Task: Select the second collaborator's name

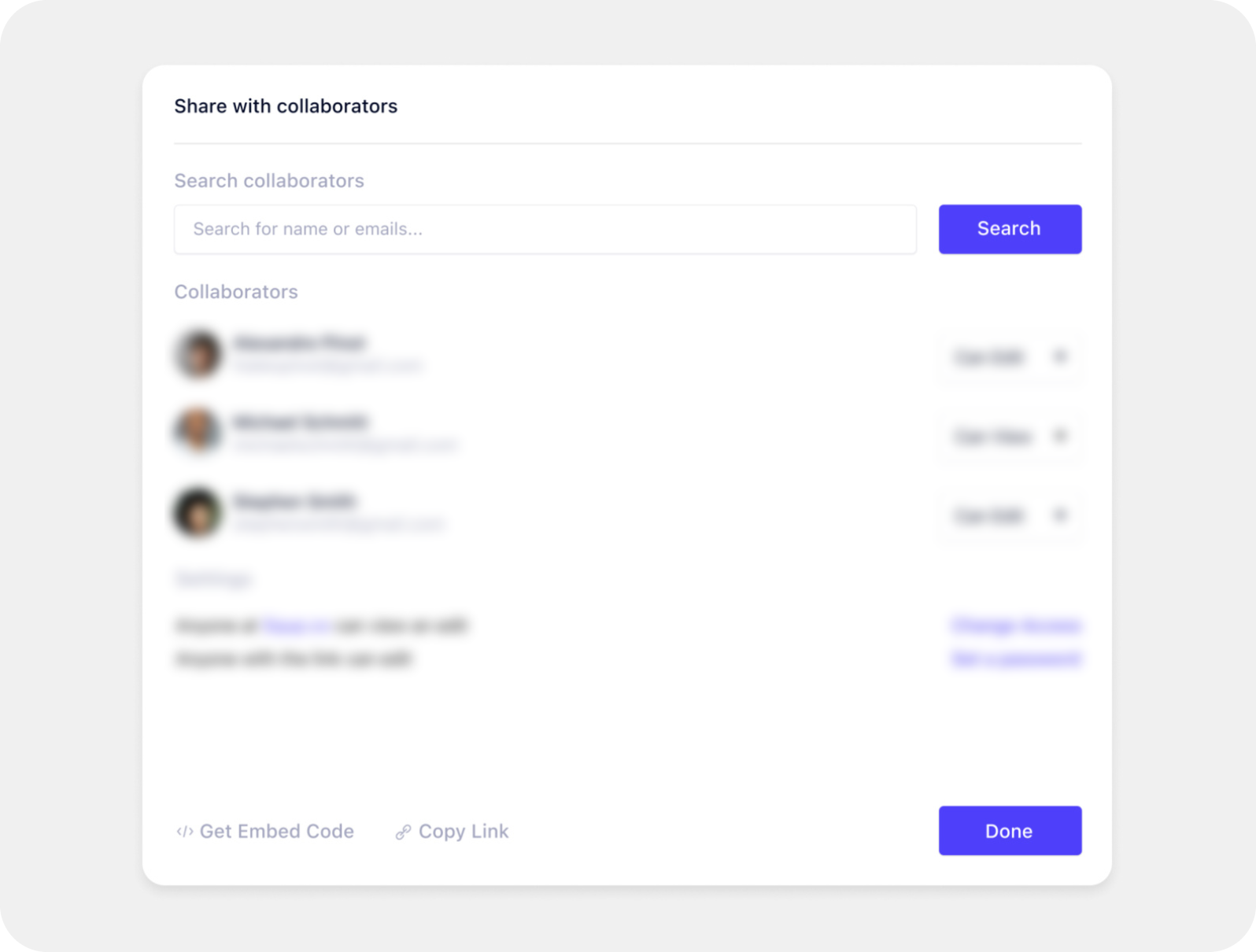Action: 301,422
